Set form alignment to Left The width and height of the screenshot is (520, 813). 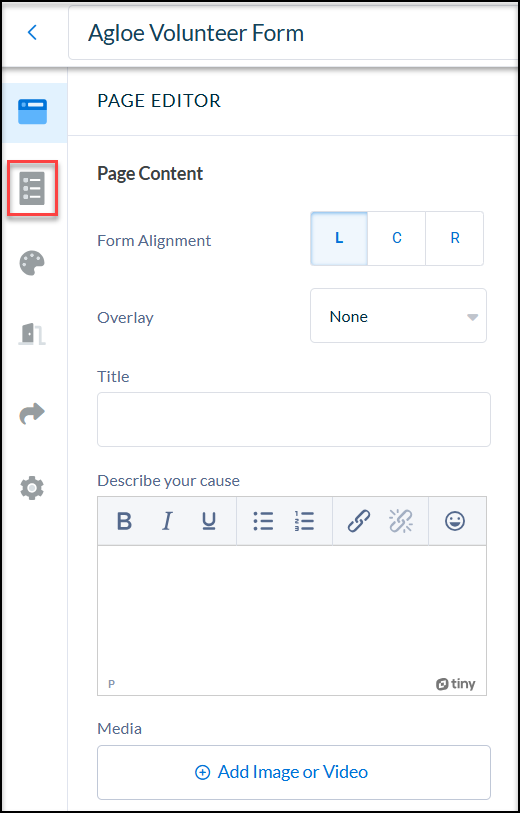[339, 239]
